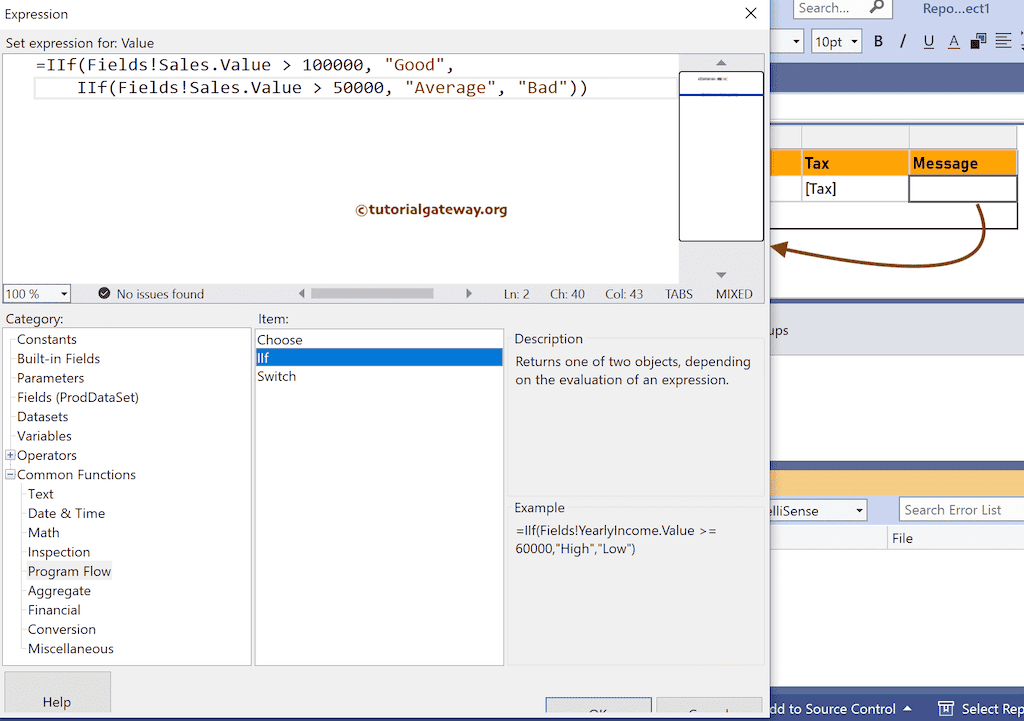1024x721 pixels.
Task: Select the align left icon
Action: click(x=1004, y=41)
